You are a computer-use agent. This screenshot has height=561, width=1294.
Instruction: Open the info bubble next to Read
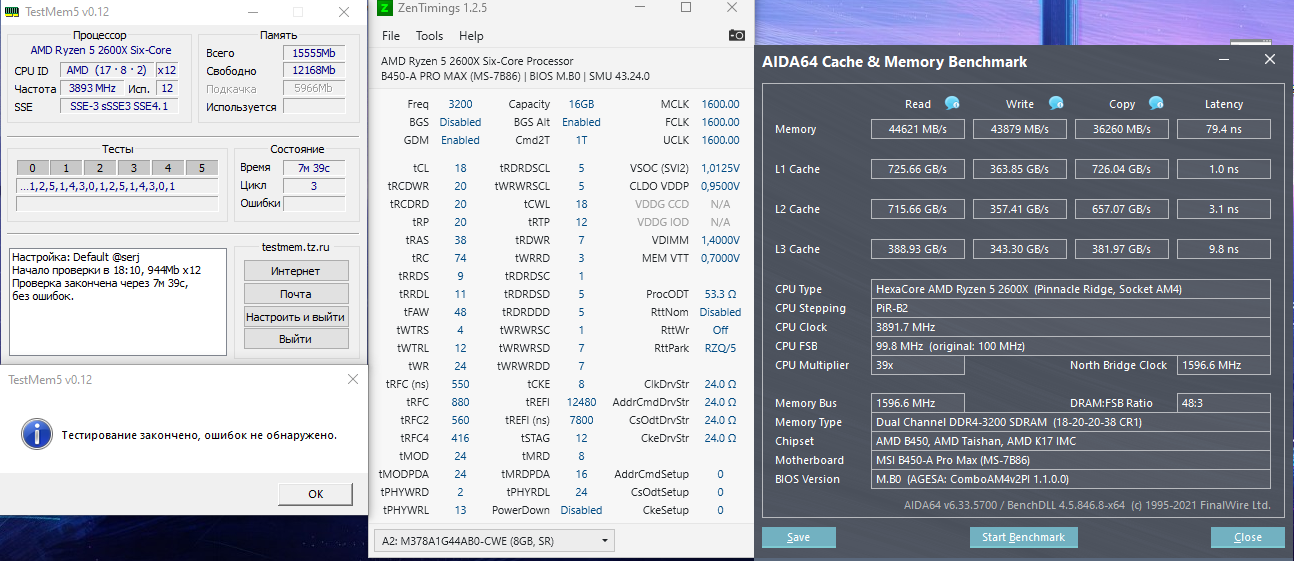952,103
